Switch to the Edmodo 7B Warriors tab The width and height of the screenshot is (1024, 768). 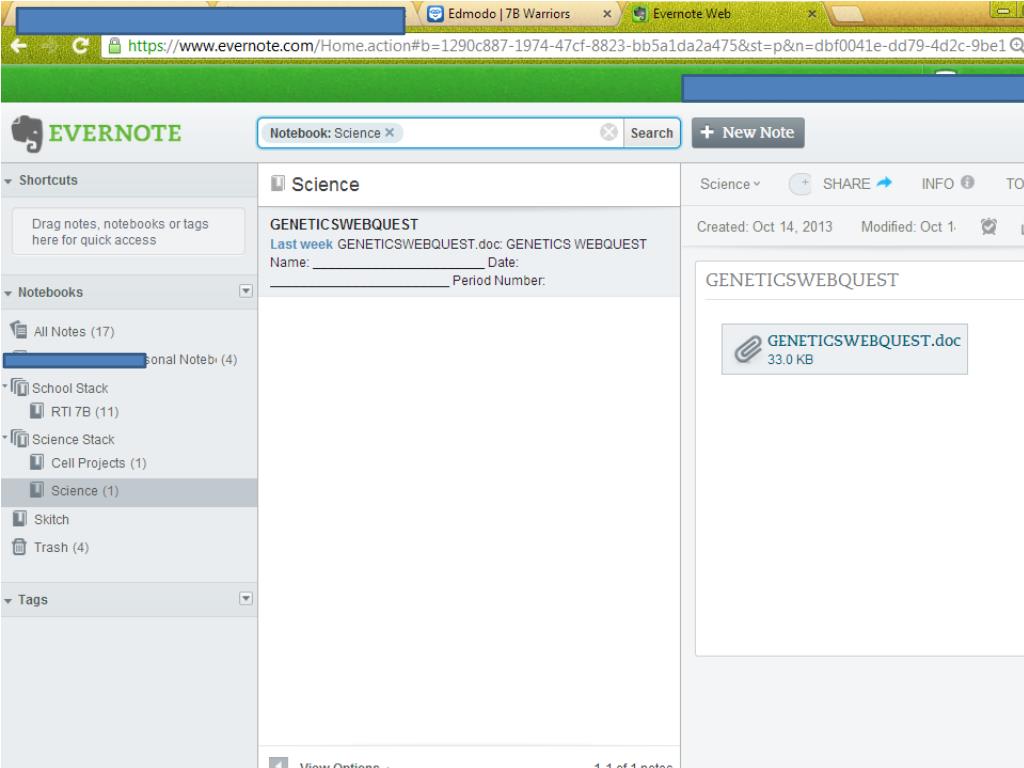coord(519,14)
